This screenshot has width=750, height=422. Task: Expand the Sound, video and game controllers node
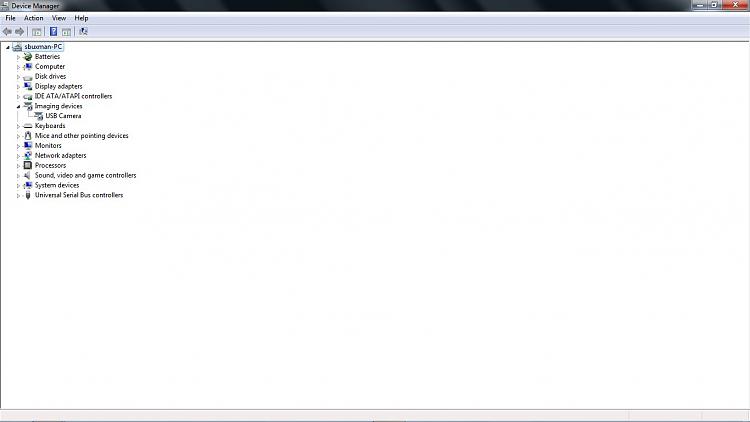[18, 176]
